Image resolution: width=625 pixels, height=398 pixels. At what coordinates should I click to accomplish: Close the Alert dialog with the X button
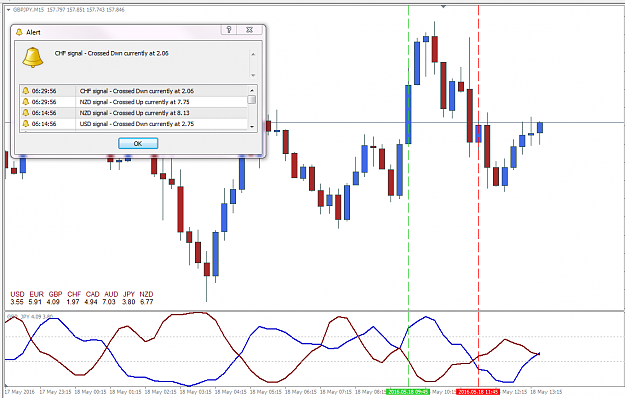pyautogui.click(x=250, y=29)
